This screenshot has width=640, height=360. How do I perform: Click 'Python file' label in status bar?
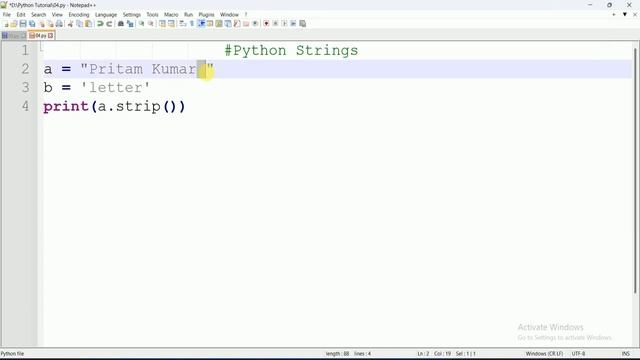pos(12,353)
